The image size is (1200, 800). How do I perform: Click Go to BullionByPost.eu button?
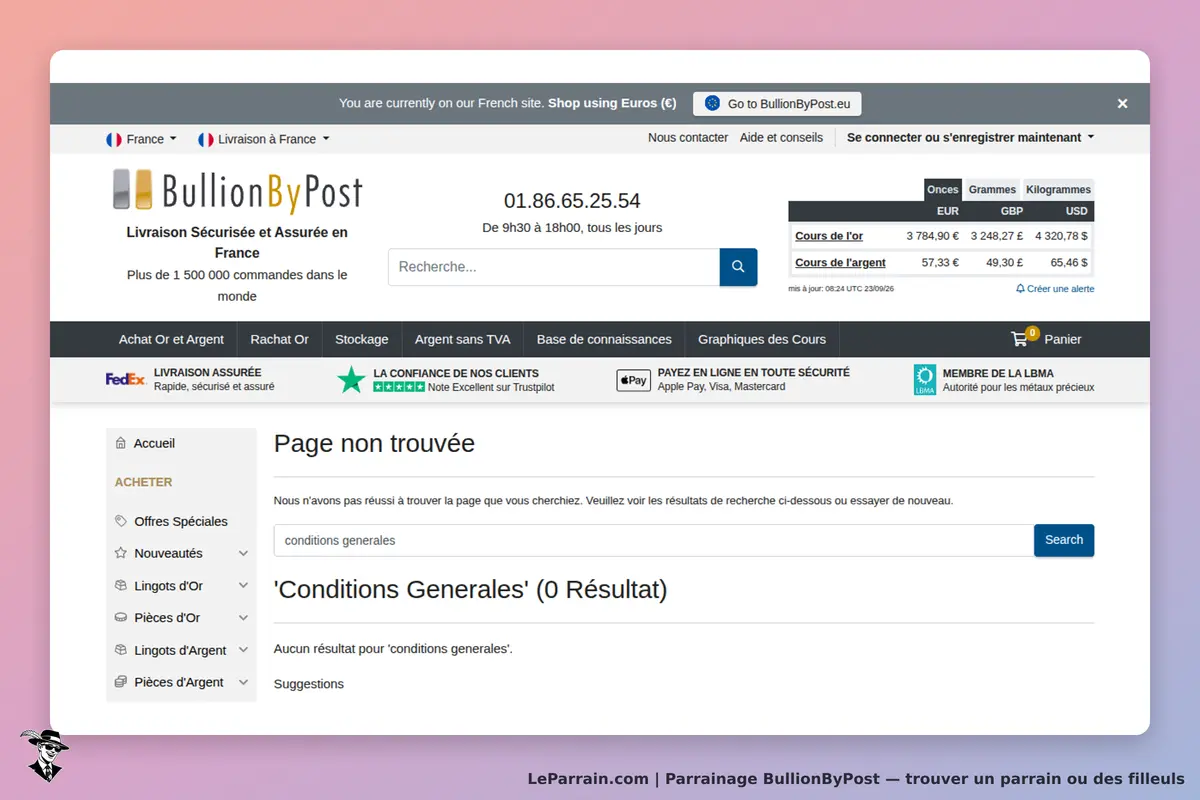coord(777,103)
